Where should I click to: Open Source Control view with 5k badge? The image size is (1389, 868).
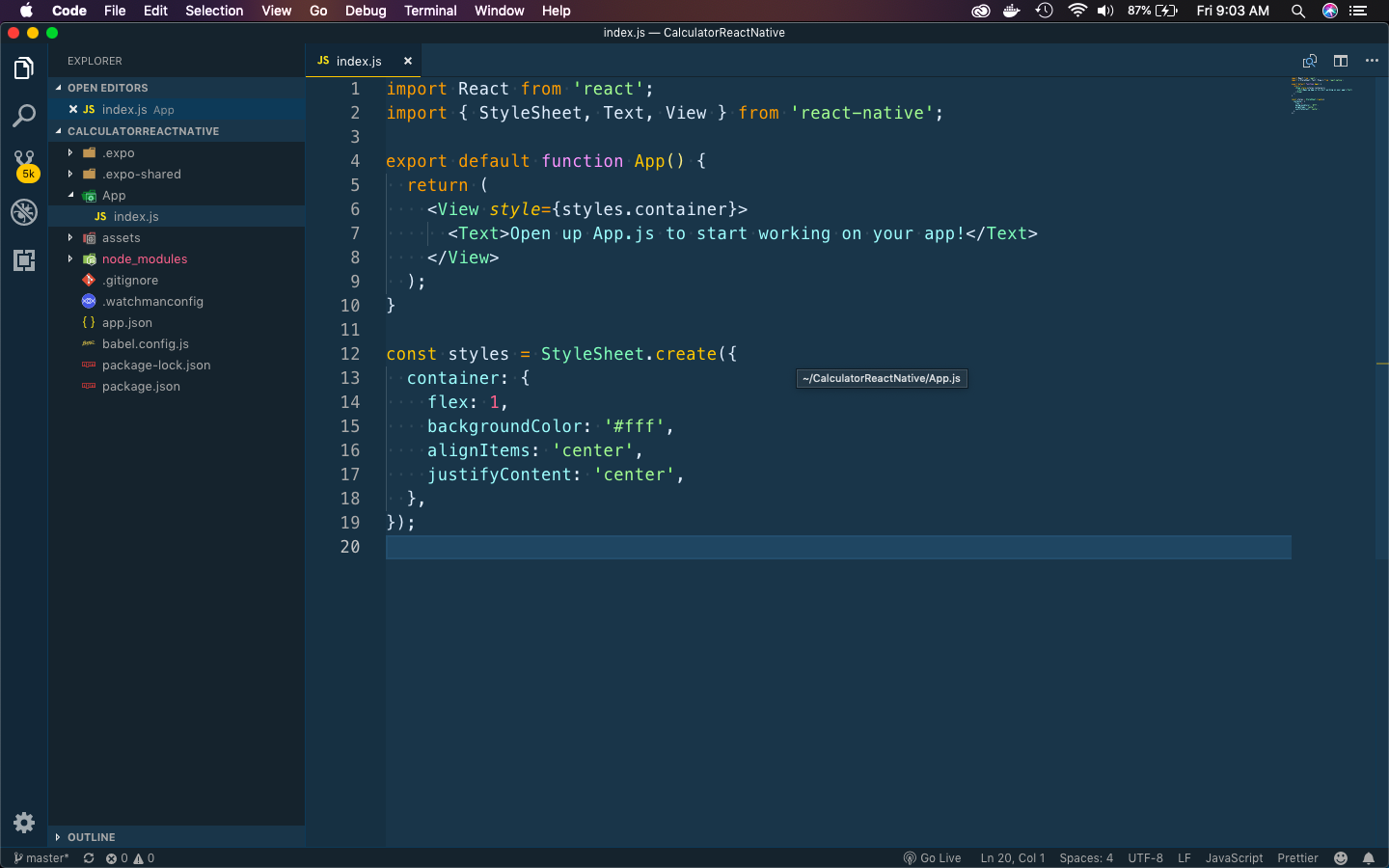pos(24,165)
